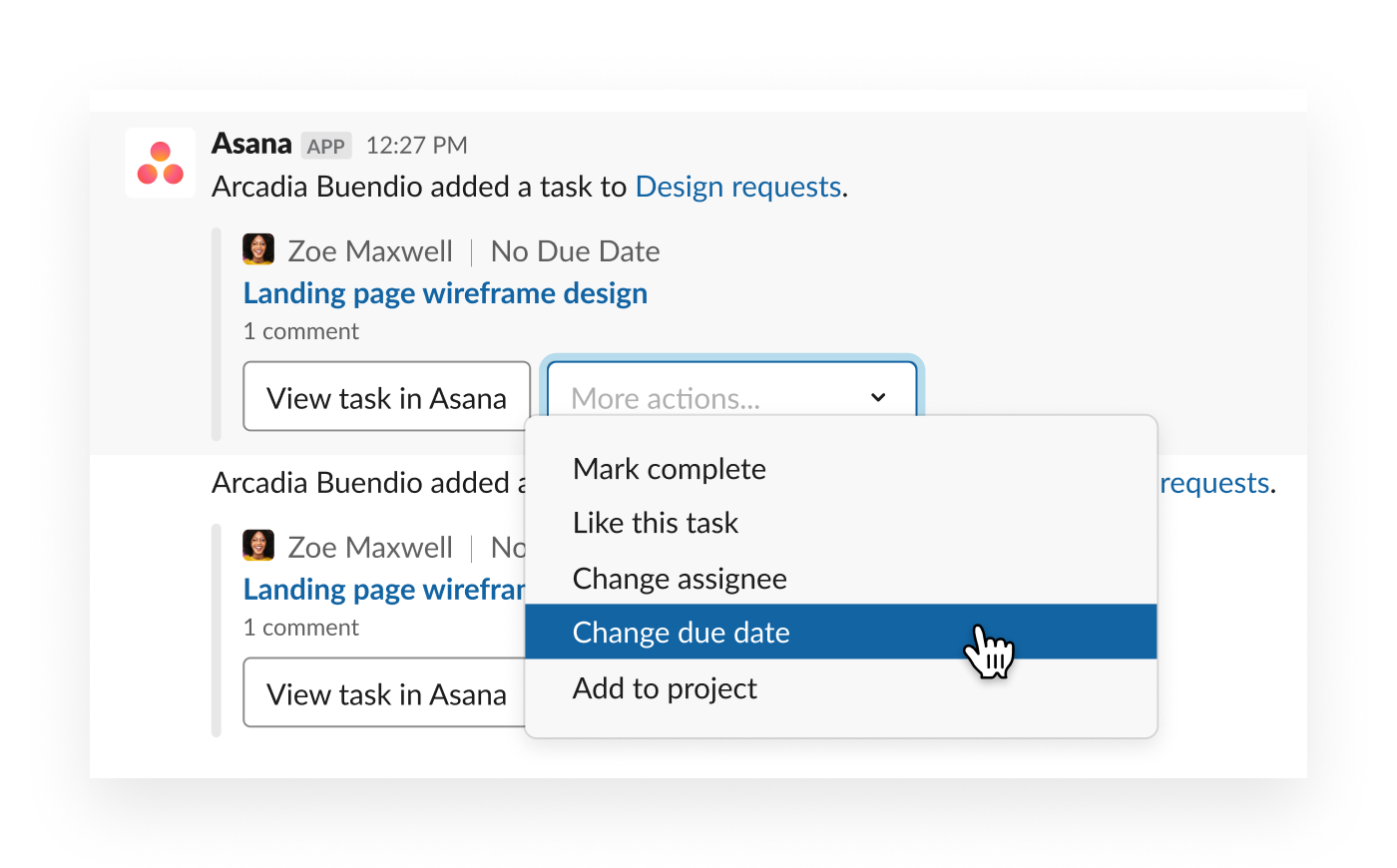The height and width of the screenshot is (868, 1397).
Task: Open the Design requests link in first message
Action: tap(738, 187)
